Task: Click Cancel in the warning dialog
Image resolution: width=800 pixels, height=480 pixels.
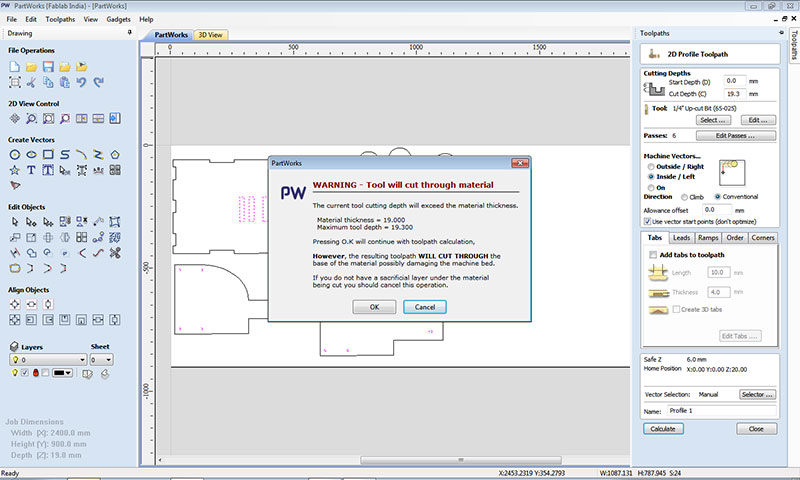Action: click(424, 307)
